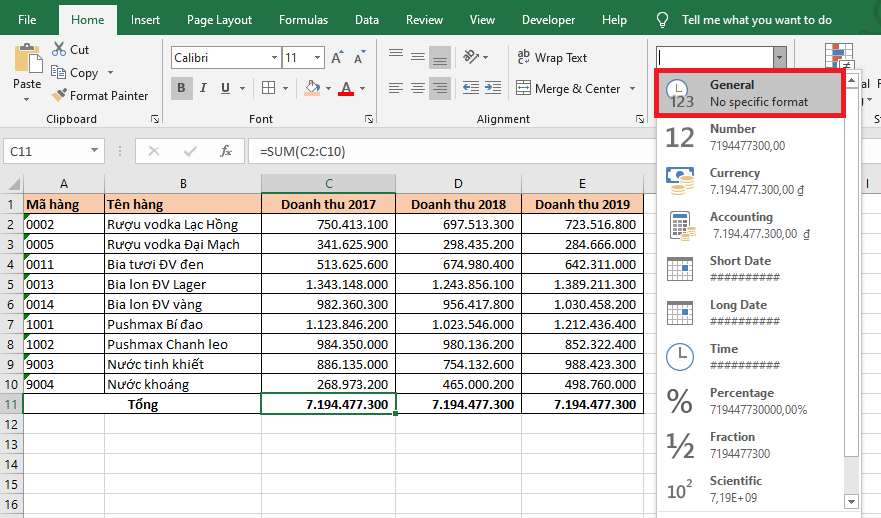Click the Increase Font Size icon

(338, 58)
